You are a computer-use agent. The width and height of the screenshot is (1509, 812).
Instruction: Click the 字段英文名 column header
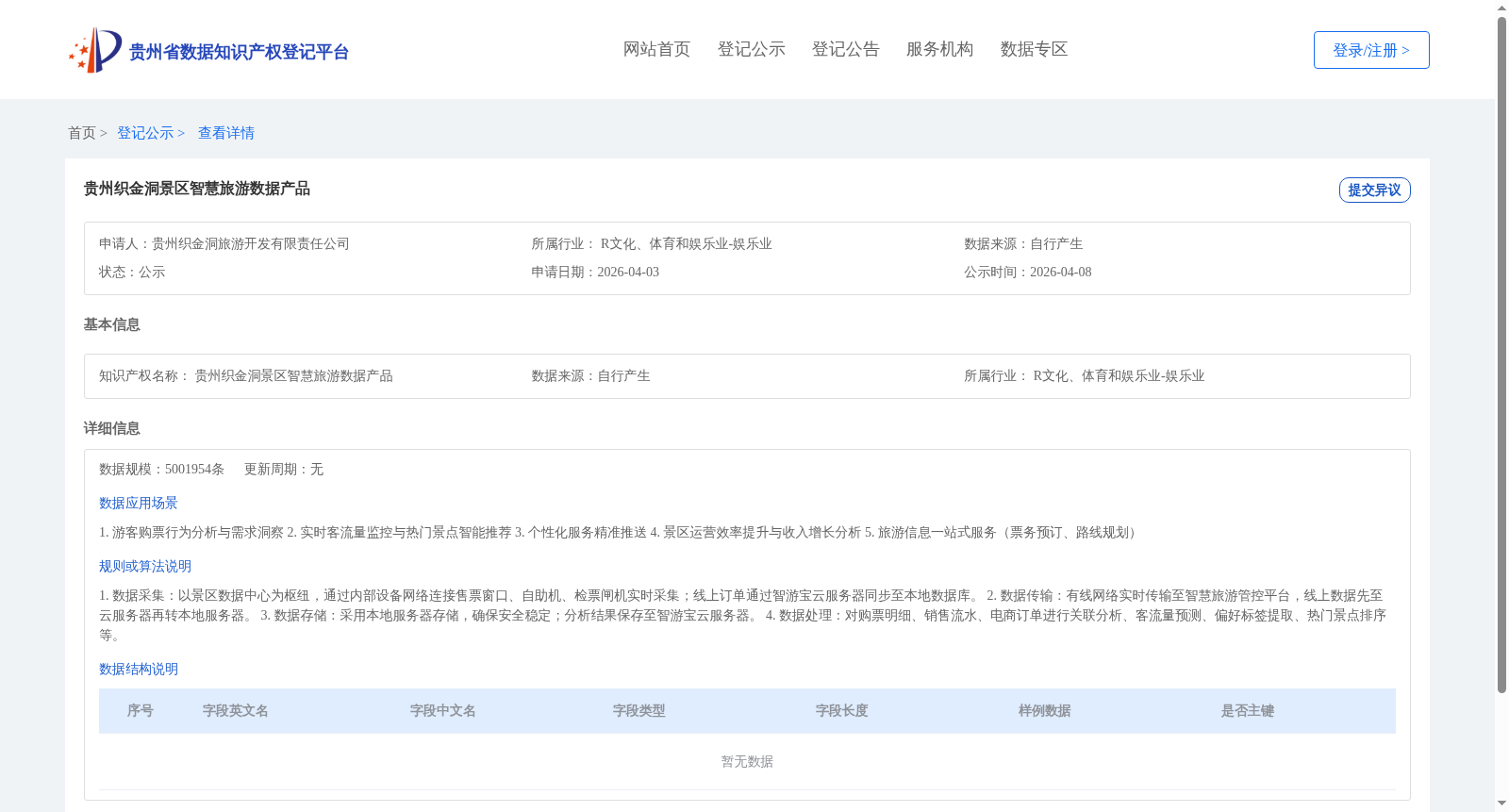point(236,710)
